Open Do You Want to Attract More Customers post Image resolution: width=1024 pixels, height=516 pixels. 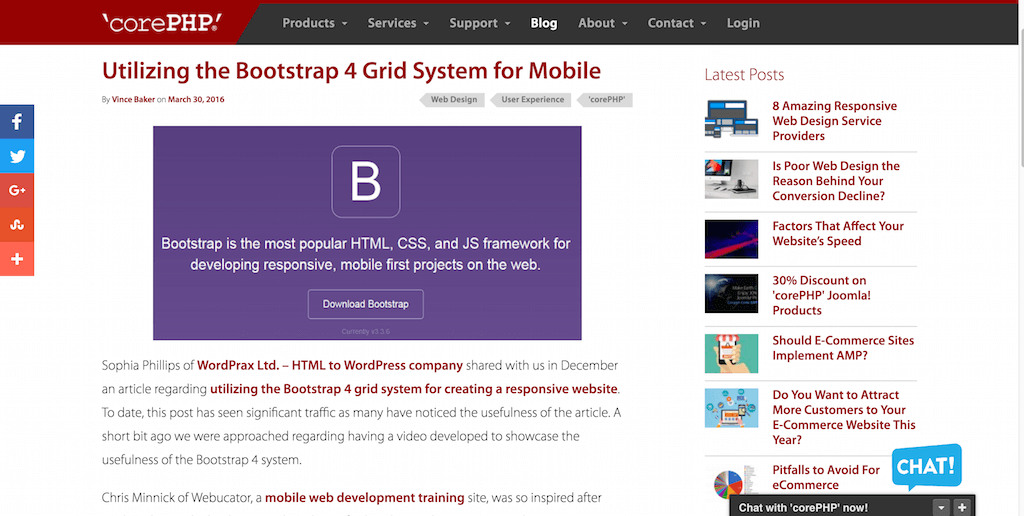tap(844, 417)
